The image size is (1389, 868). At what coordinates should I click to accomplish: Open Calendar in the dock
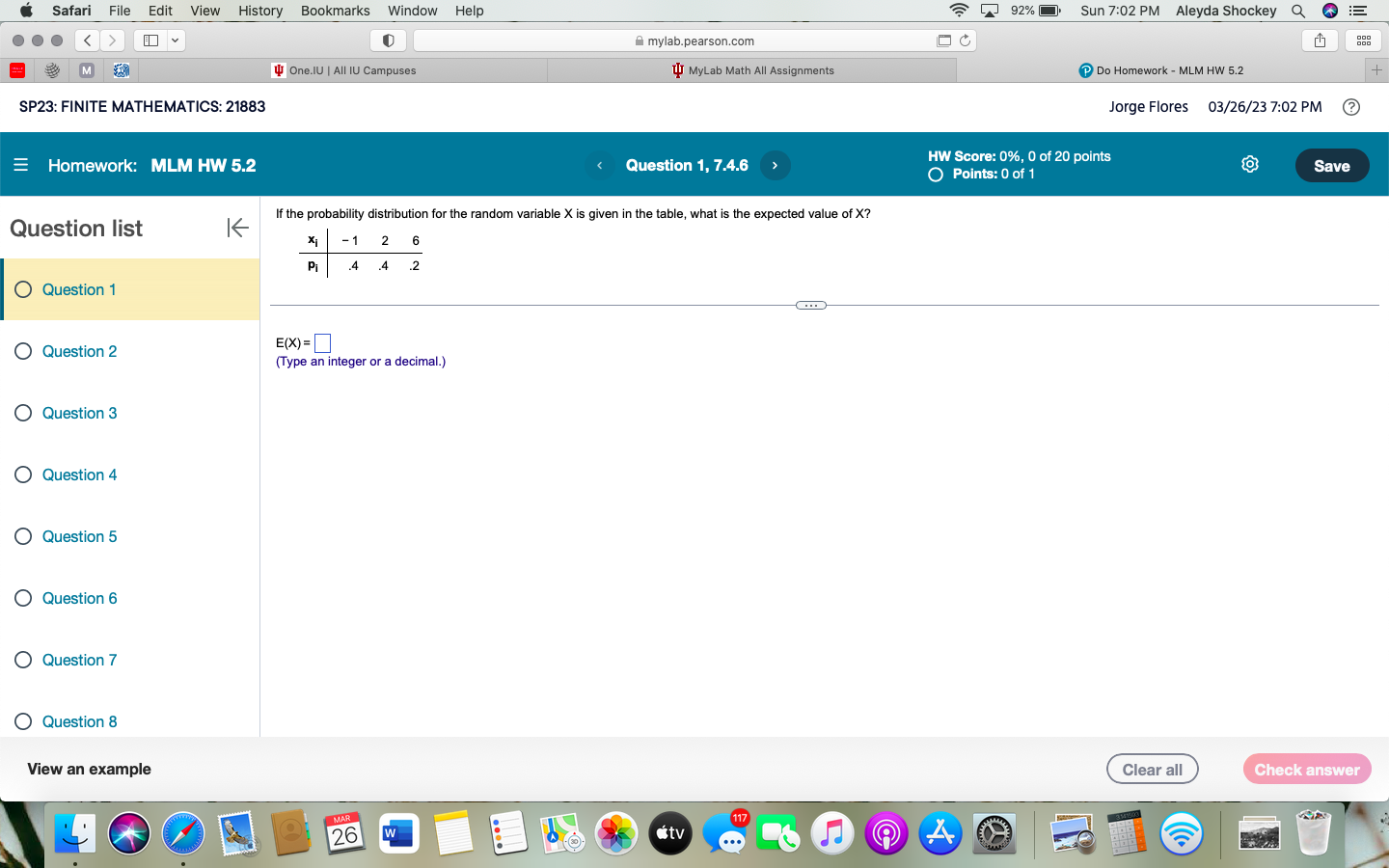coord(344,832)
